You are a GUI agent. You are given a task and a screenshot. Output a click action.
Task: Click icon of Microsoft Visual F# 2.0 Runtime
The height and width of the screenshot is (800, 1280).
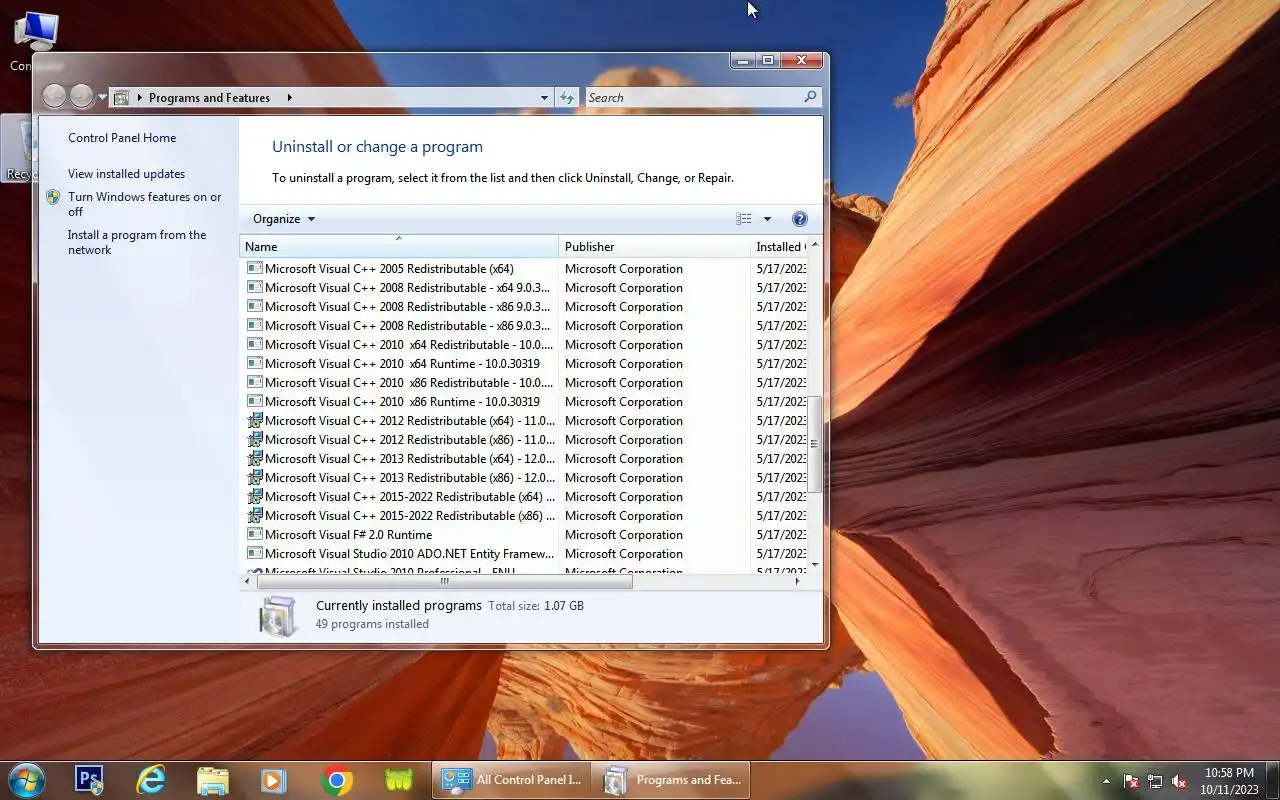(x=254, y=534)
